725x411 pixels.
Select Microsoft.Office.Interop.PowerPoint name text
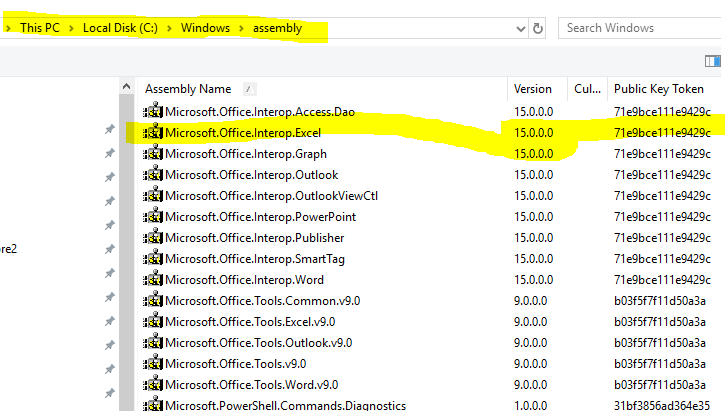click(260, 217)
